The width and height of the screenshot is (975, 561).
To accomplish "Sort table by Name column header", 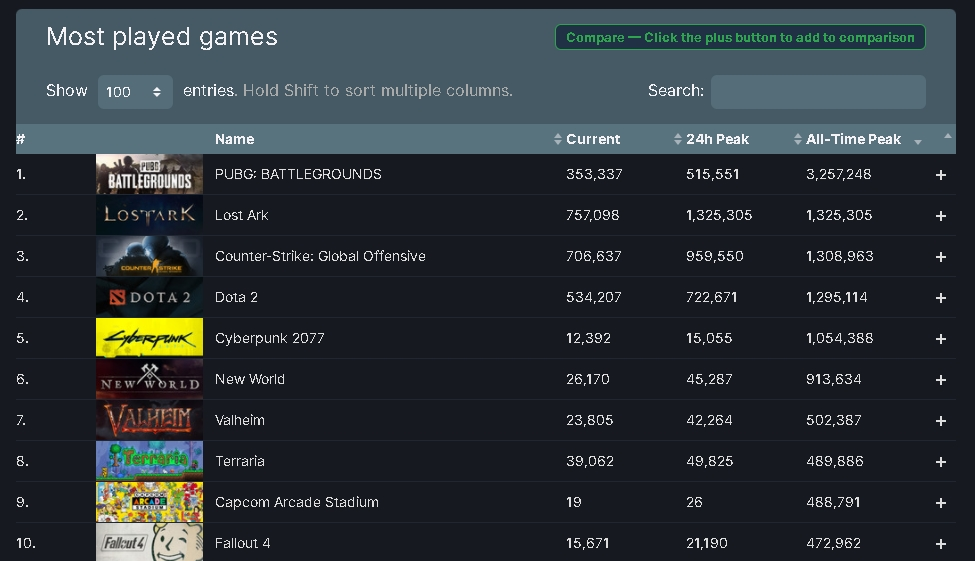I will pos(235,139).
